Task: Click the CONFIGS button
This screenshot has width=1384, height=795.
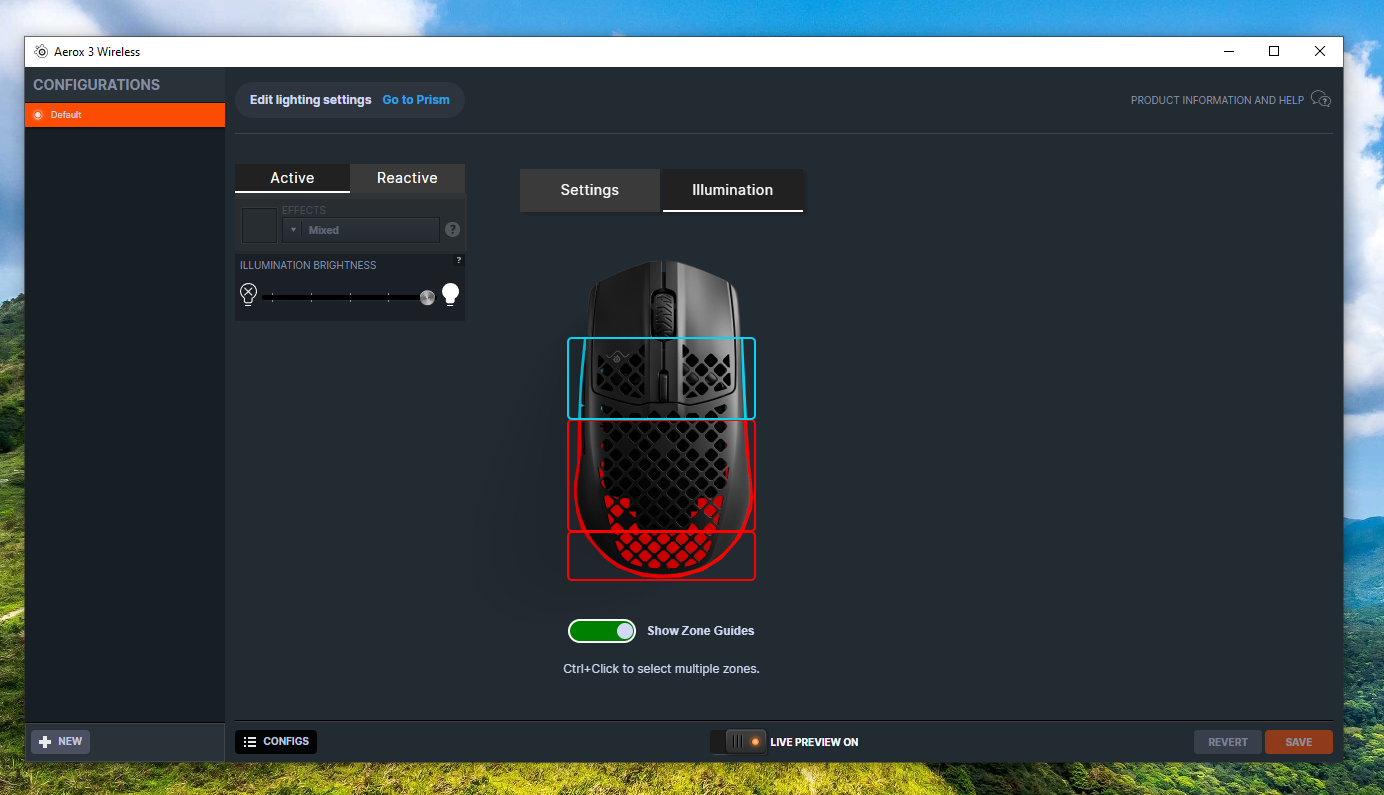Action: click(x=276, y=742)
